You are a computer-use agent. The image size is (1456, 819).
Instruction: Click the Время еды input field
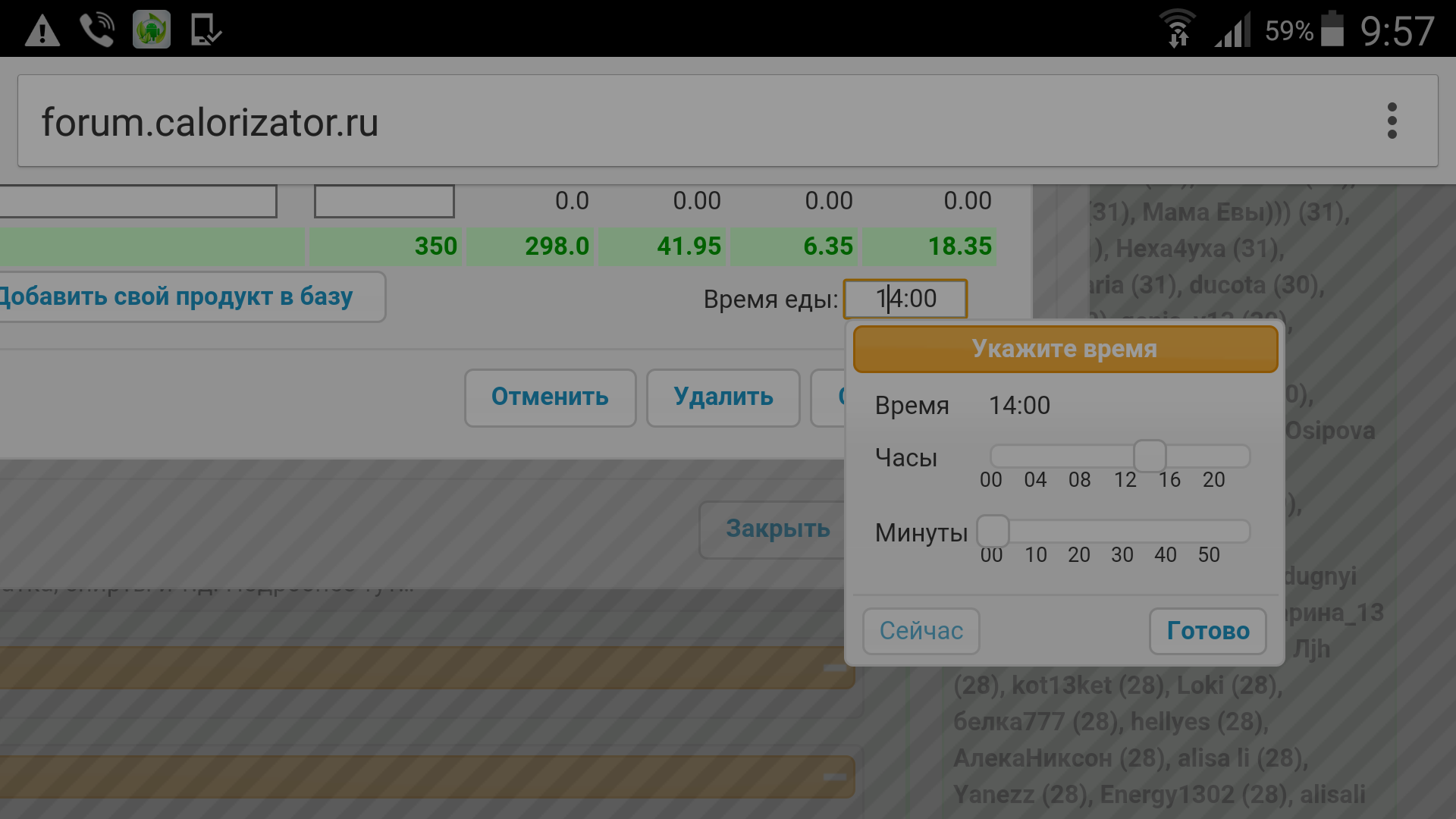905,299
